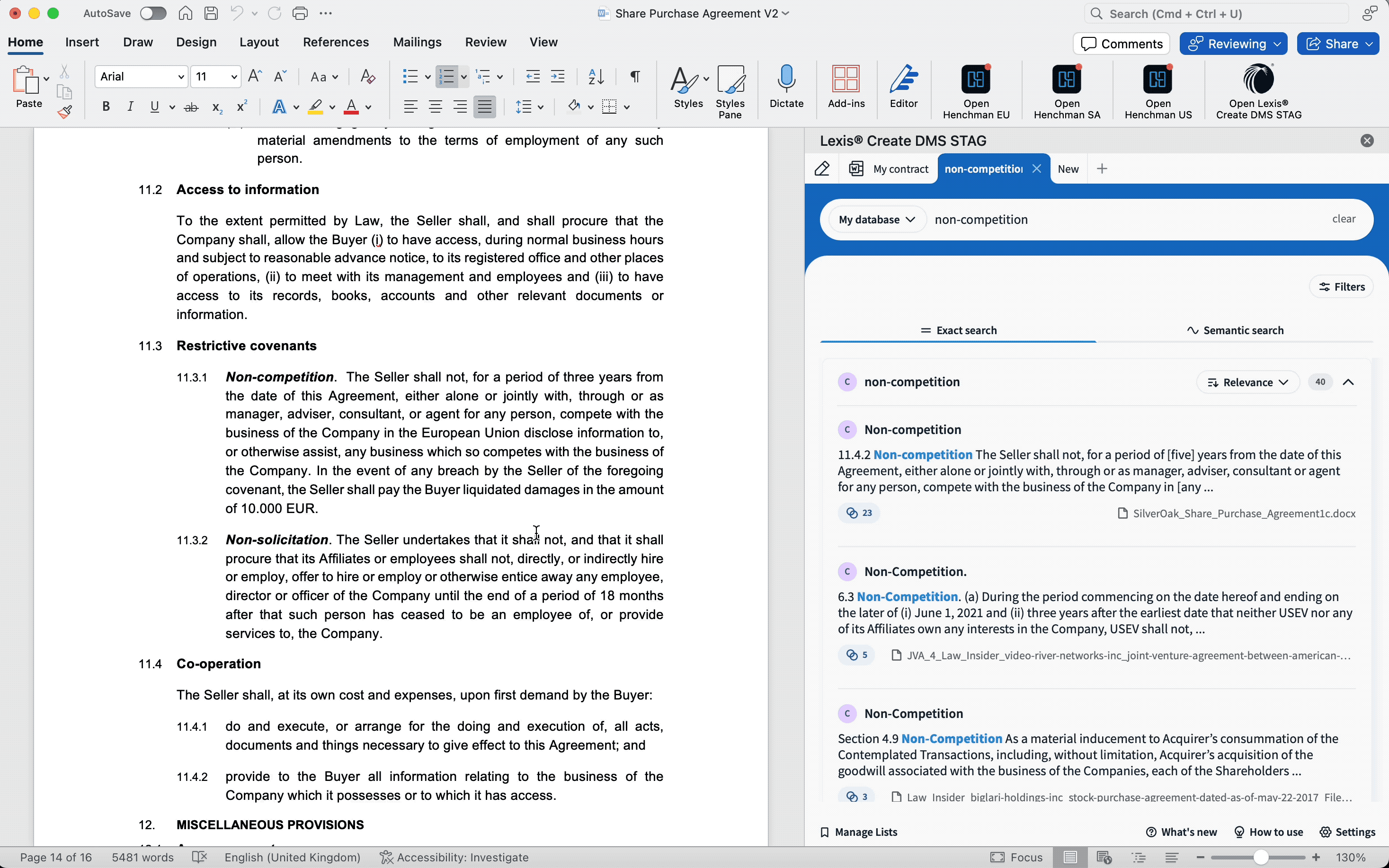This screenshot has height=868, width=1389.
Task: Click clear in the search box
Action: 1343,219
